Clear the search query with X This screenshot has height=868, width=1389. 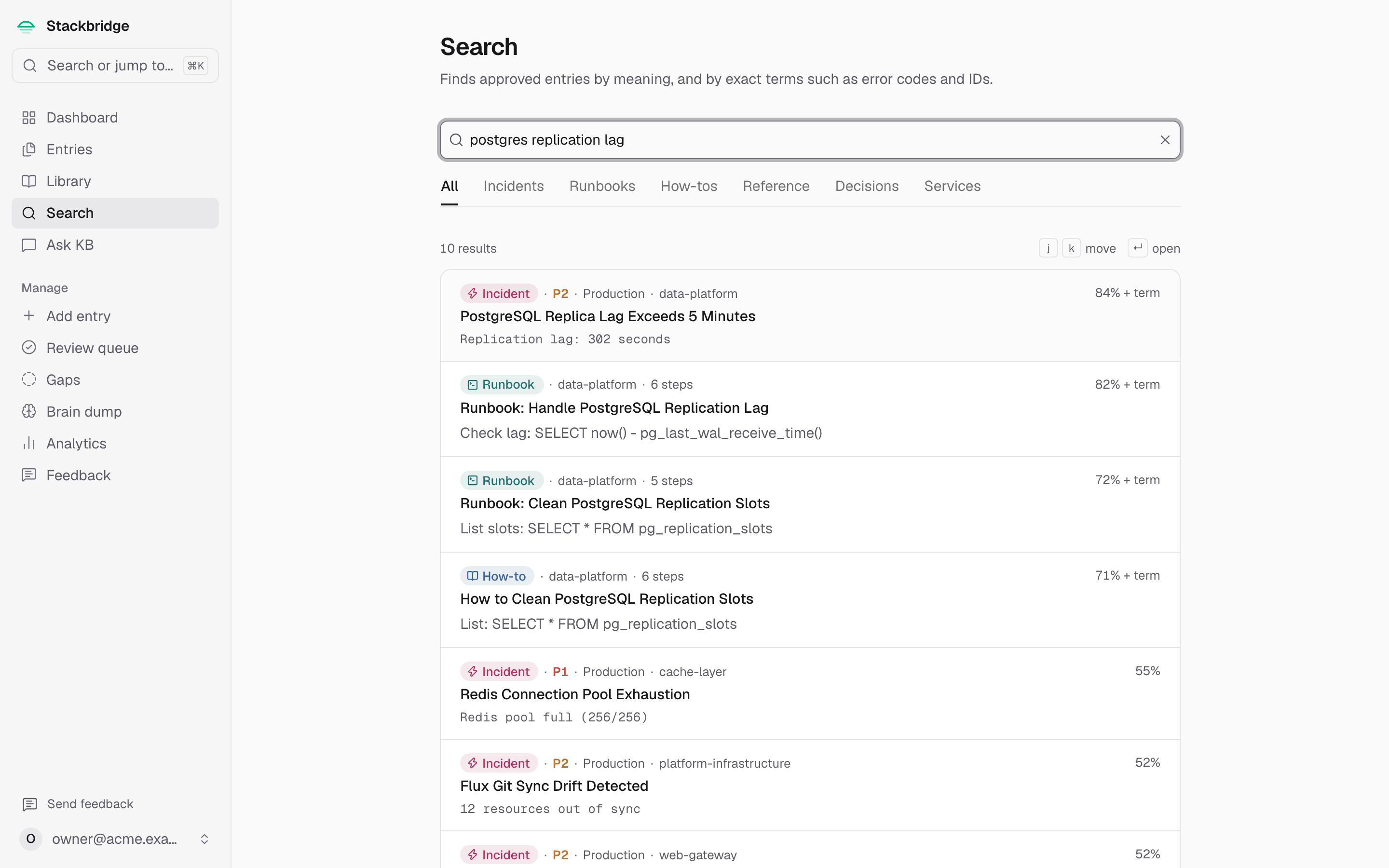(x=1165, y=140)
